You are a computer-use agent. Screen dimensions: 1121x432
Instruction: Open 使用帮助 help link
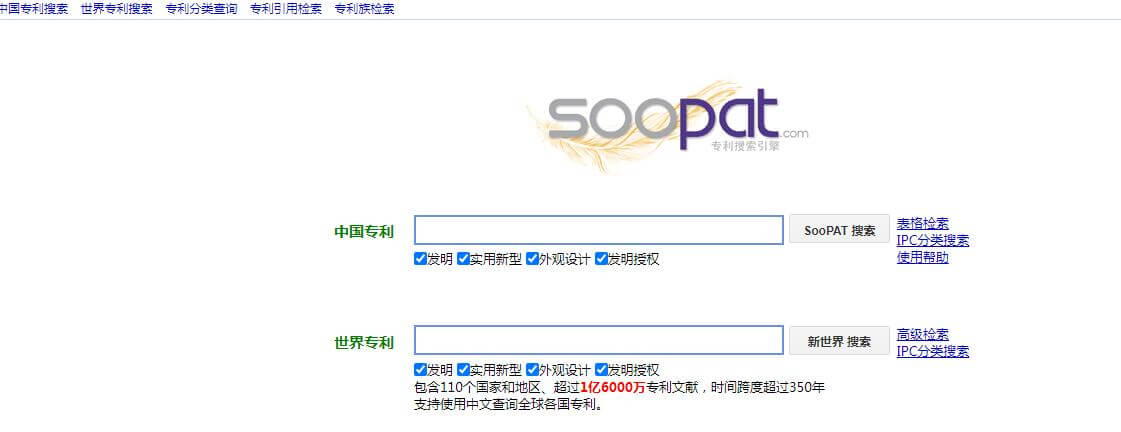coord(922,258)
